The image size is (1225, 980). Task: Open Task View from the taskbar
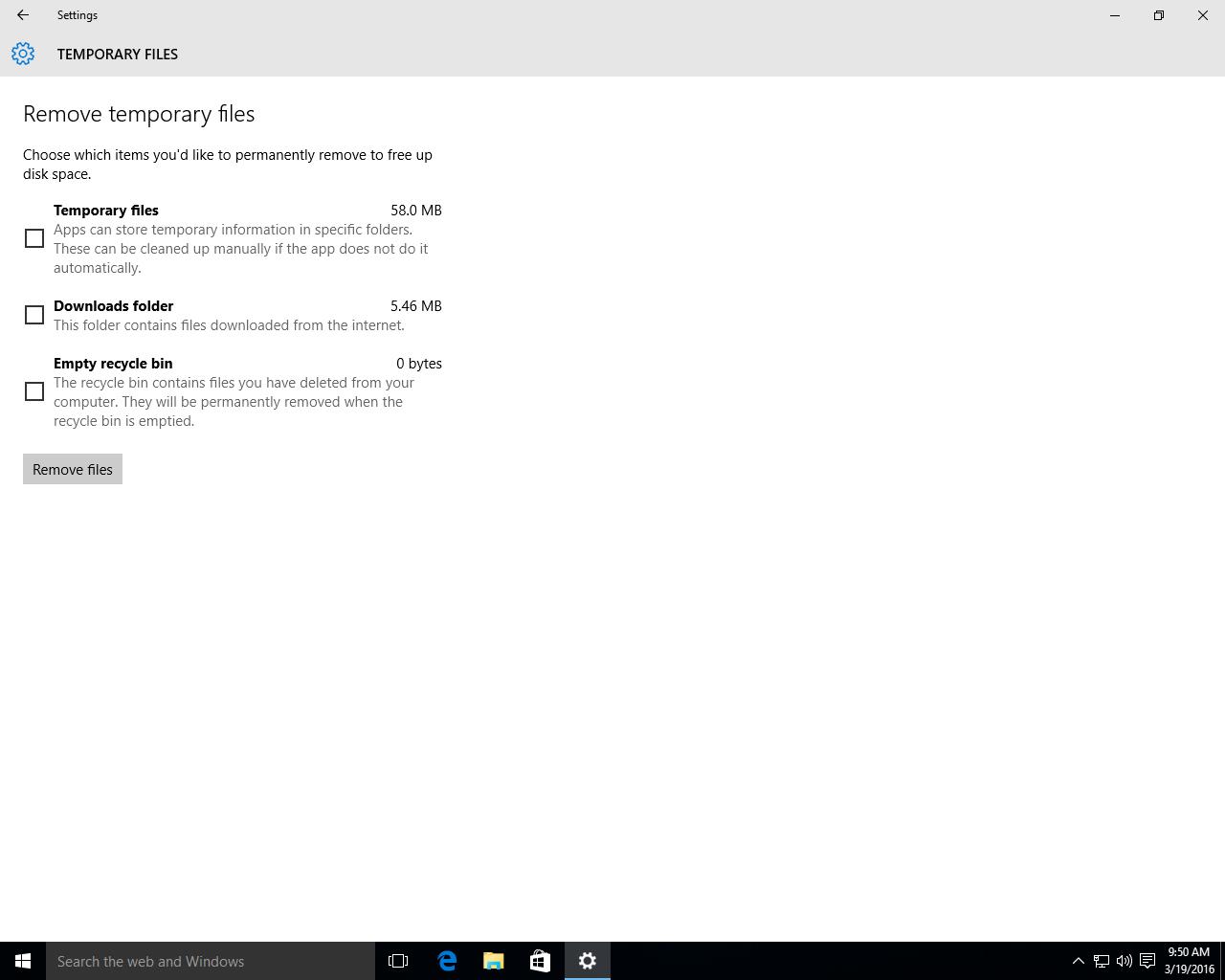(398, 961)
